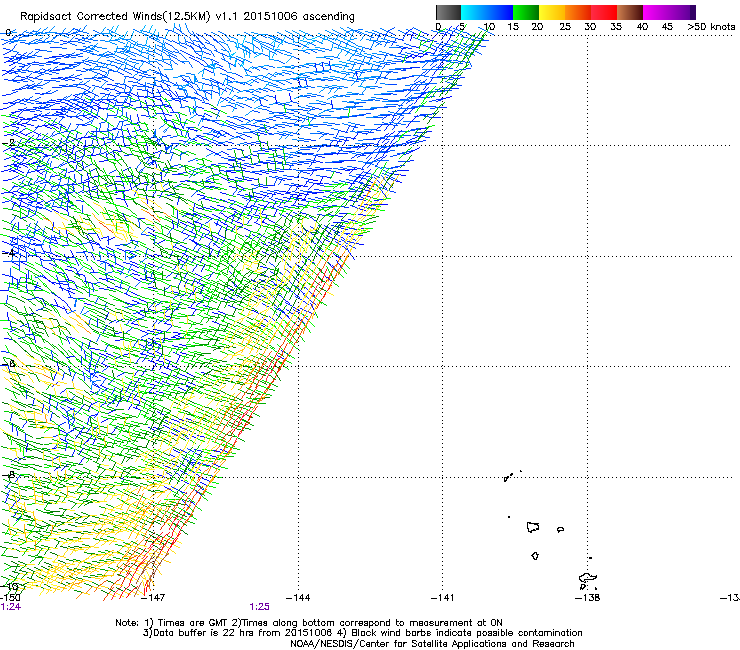Click the '25' legend scale label
This screenshot has height=650, width=740.
coord(565,26)
